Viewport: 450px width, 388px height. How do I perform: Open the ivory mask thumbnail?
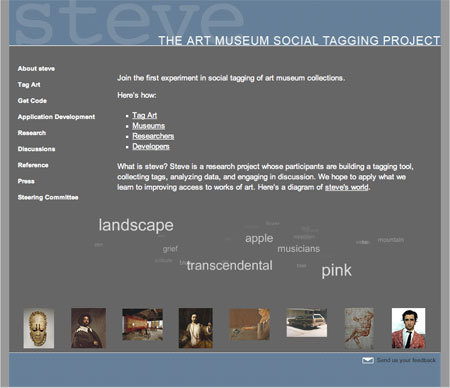coord(39,328)
